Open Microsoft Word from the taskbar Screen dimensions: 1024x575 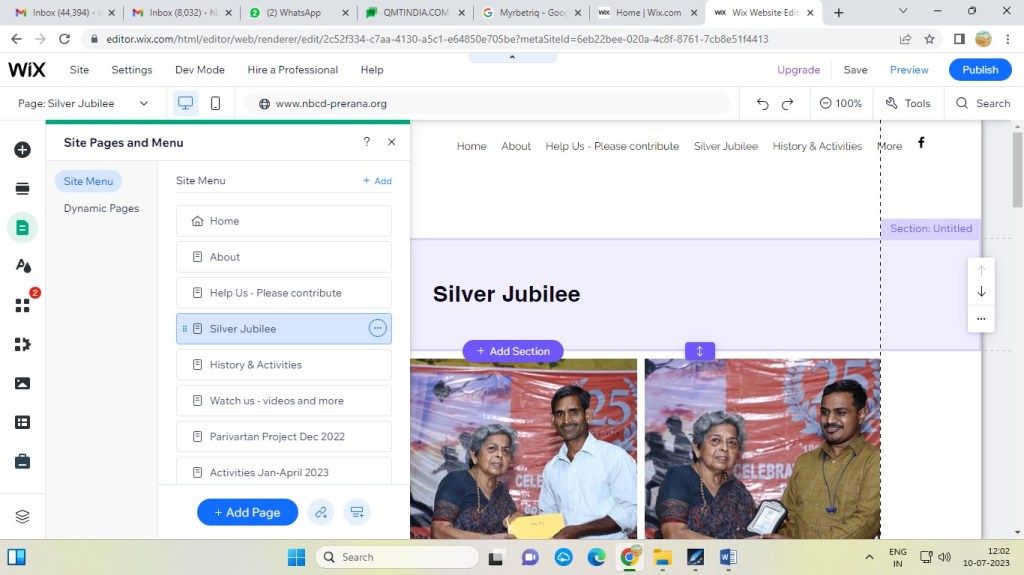coord(727,557)
